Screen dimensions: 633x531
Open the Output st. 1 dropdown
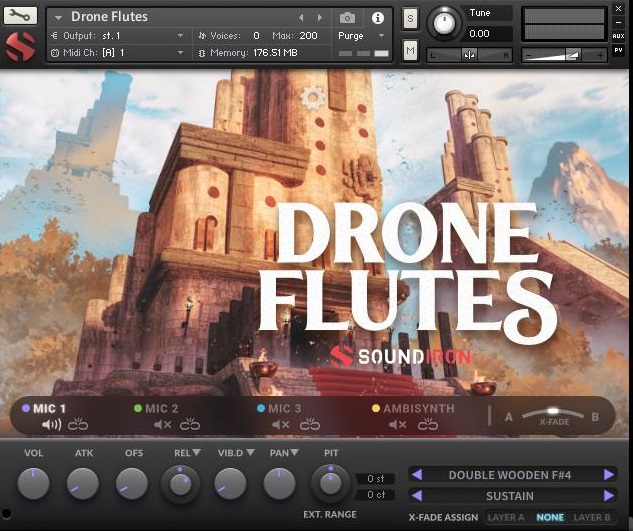coord(180,36)
